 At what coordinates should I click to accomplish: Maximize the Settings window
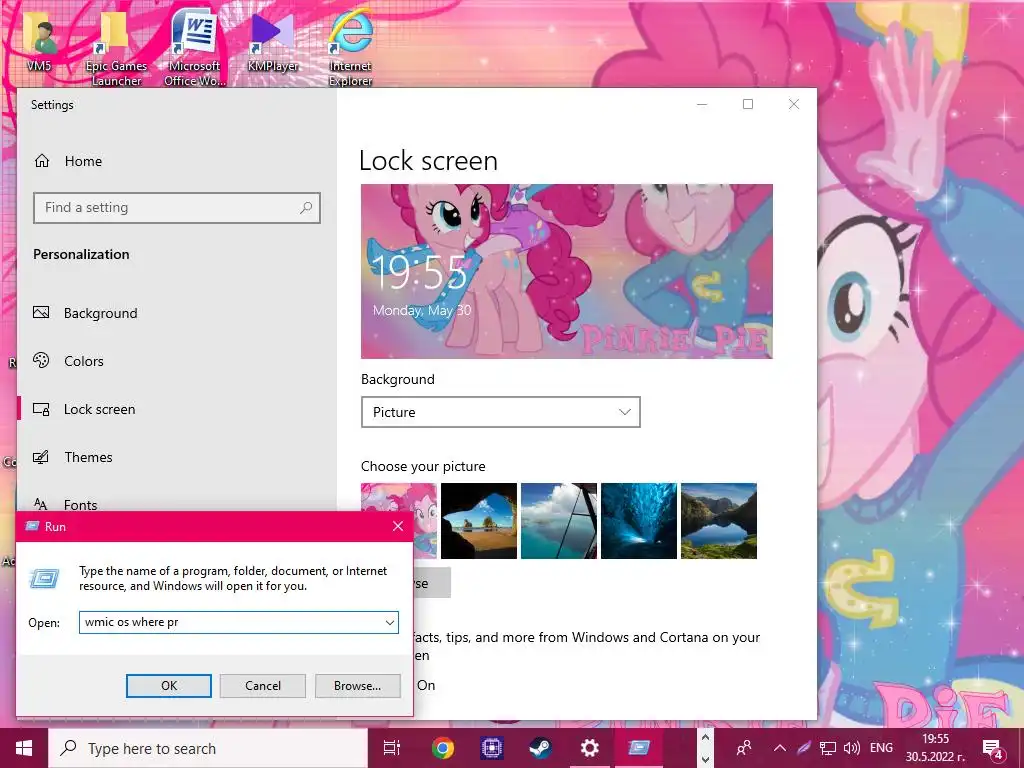point(748,104)
